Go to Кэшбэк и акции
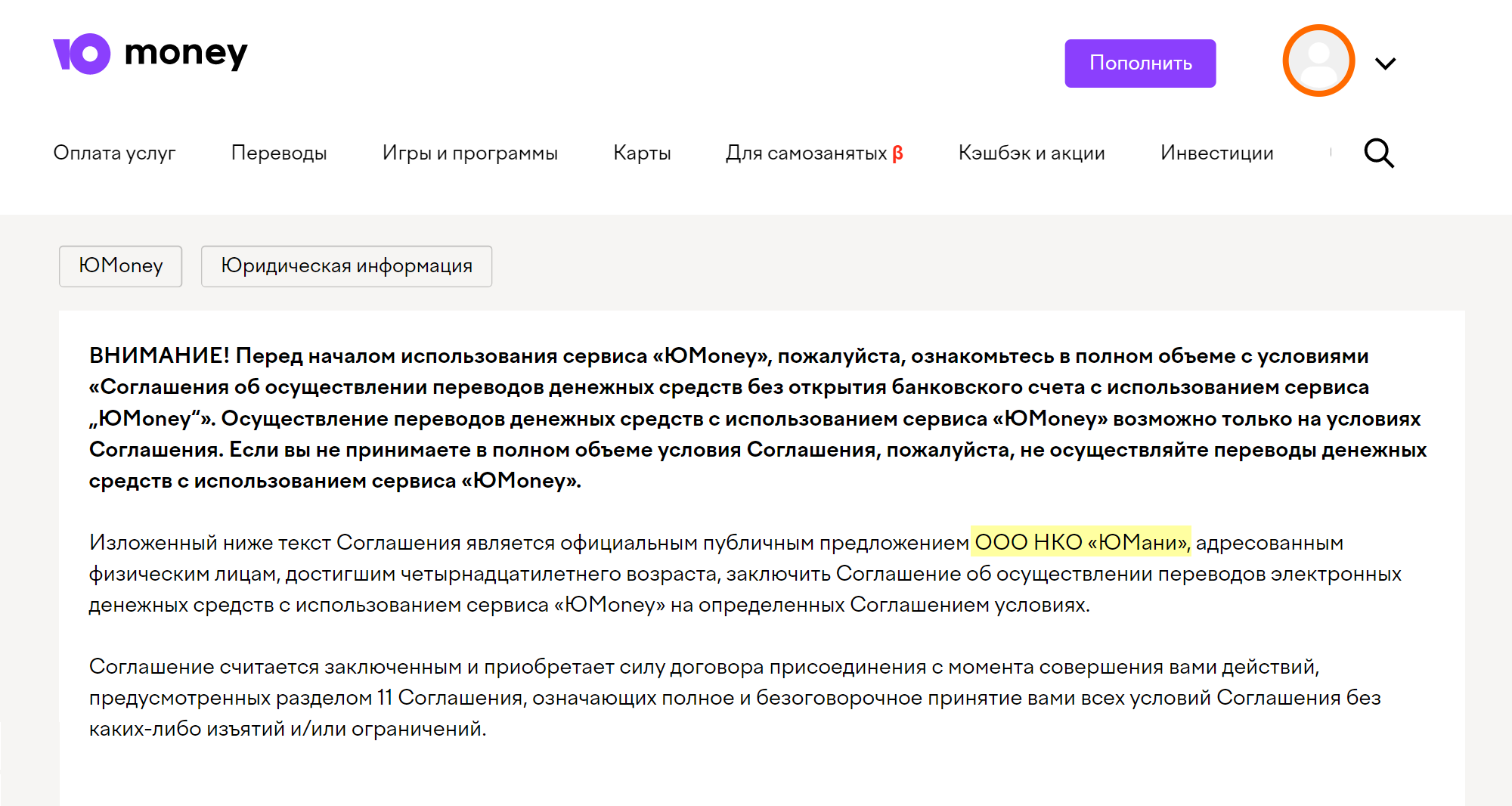This screenshot has width=1512, height=806. click(1032, 153)
